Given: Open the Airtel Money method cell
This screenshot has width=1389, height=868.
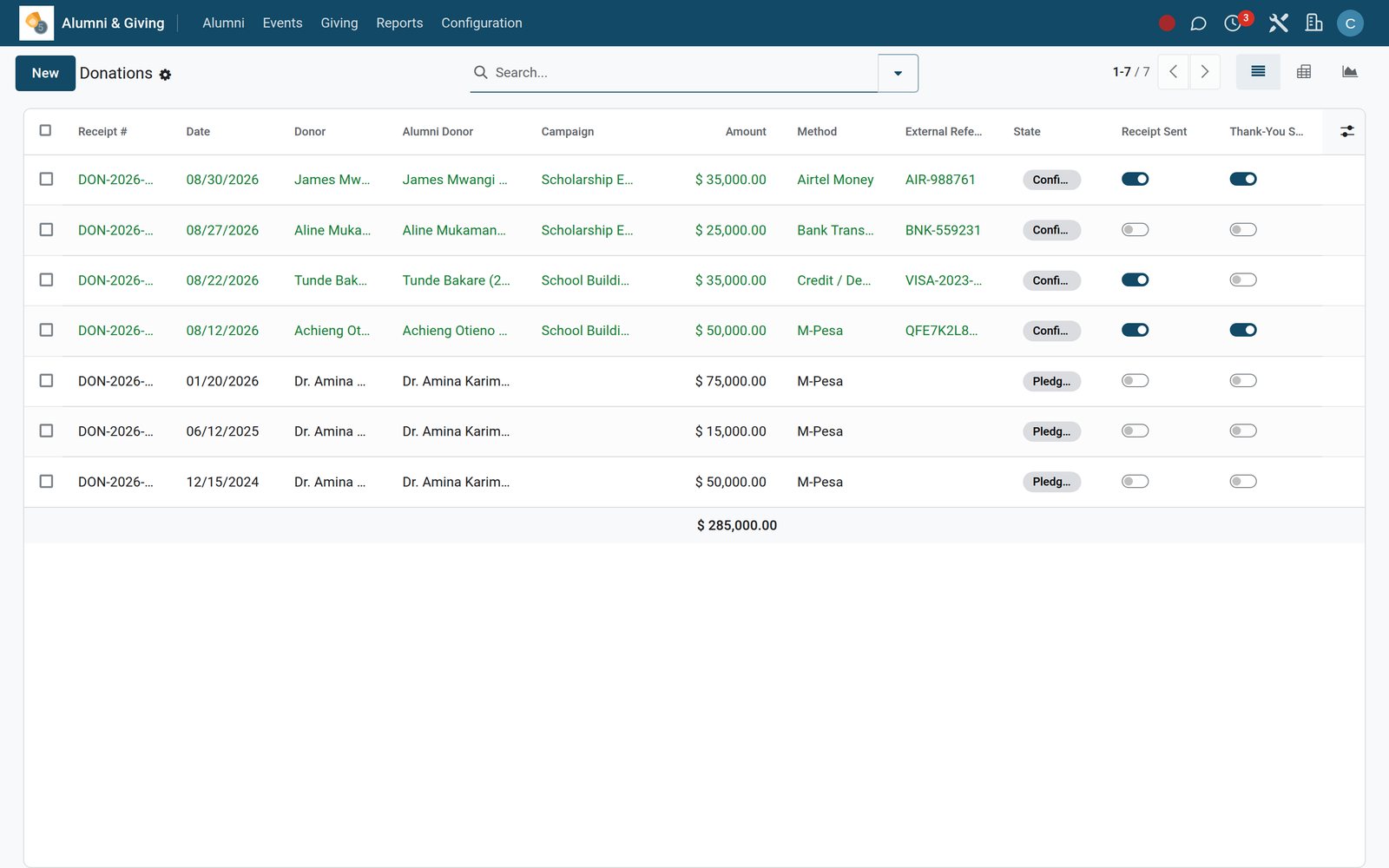Looking at the screenshot, I should click(x=835, y=180).
